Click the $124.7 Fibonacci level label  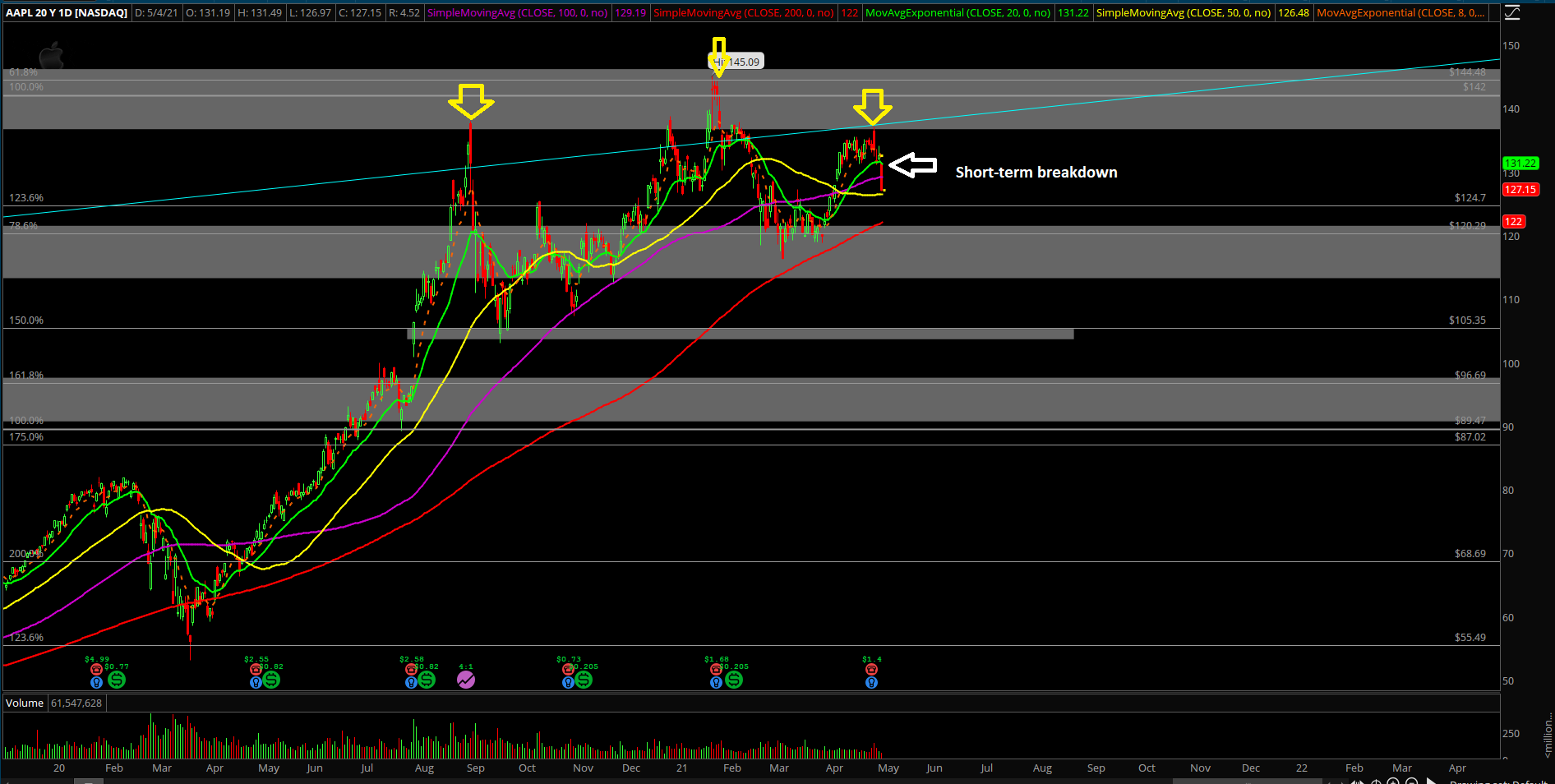pyautogui.click(x=1470, y=197)
